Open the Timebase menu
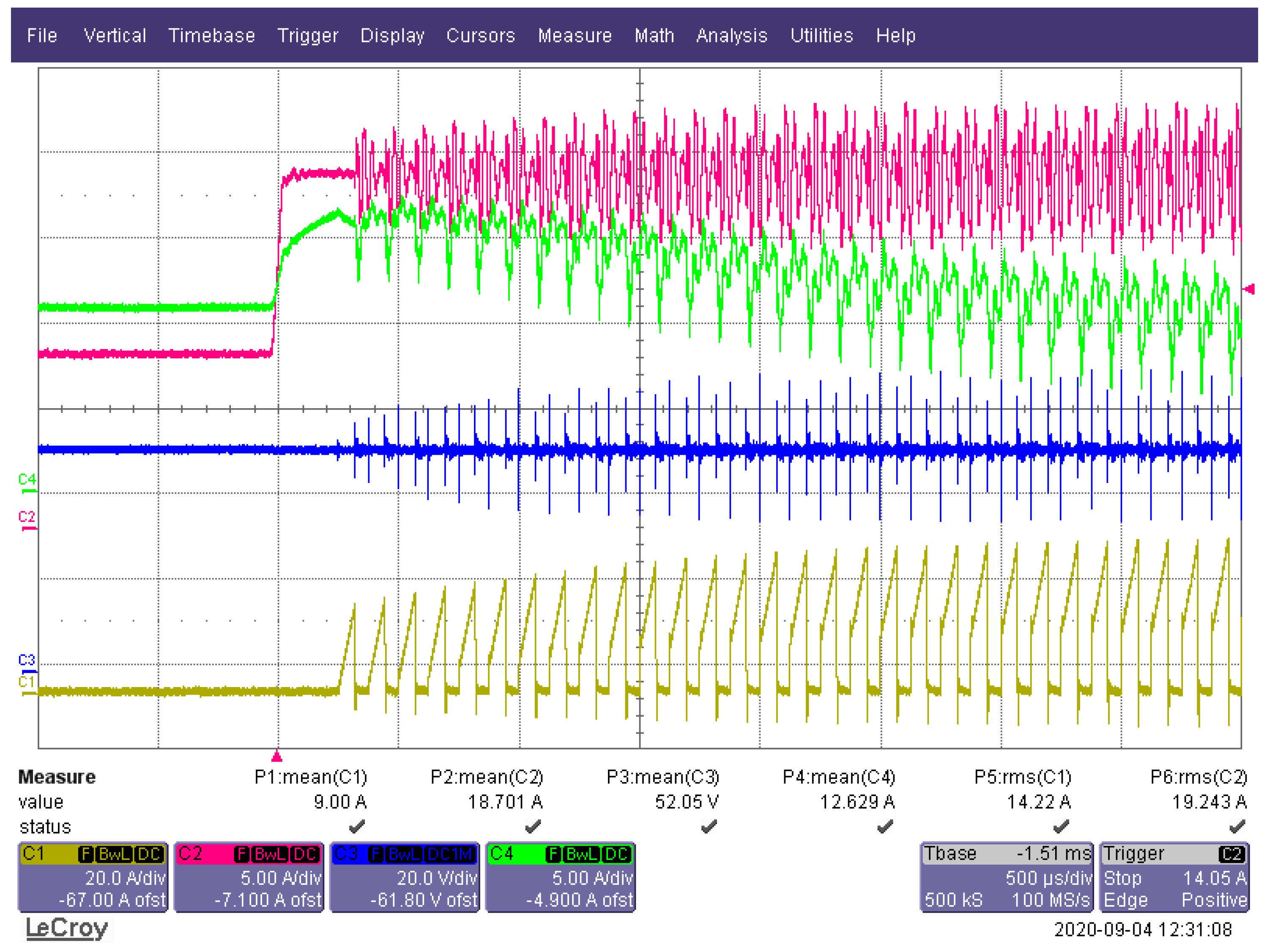 point(211,35)
